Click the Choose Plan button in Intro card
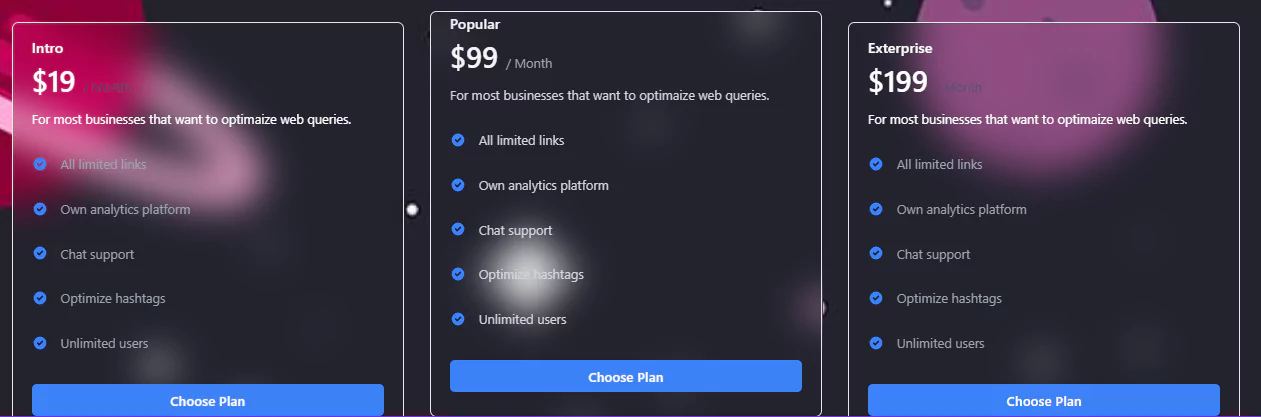 [208, 400]
